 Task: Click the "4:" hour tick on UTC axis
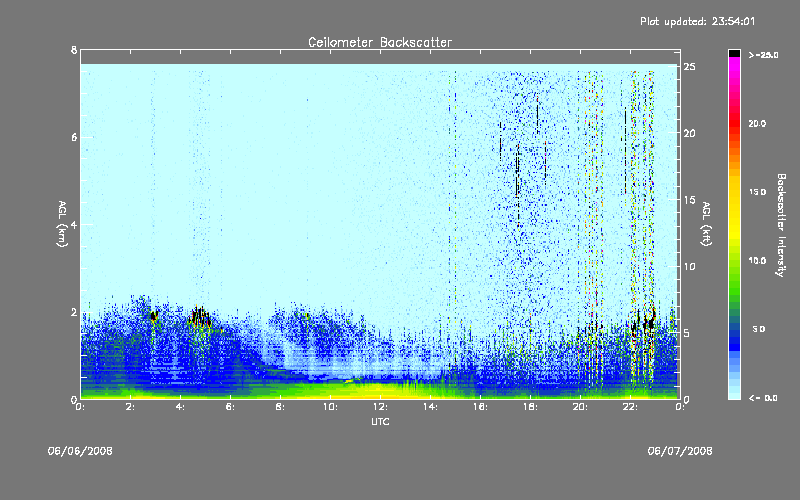pos(180,407)
